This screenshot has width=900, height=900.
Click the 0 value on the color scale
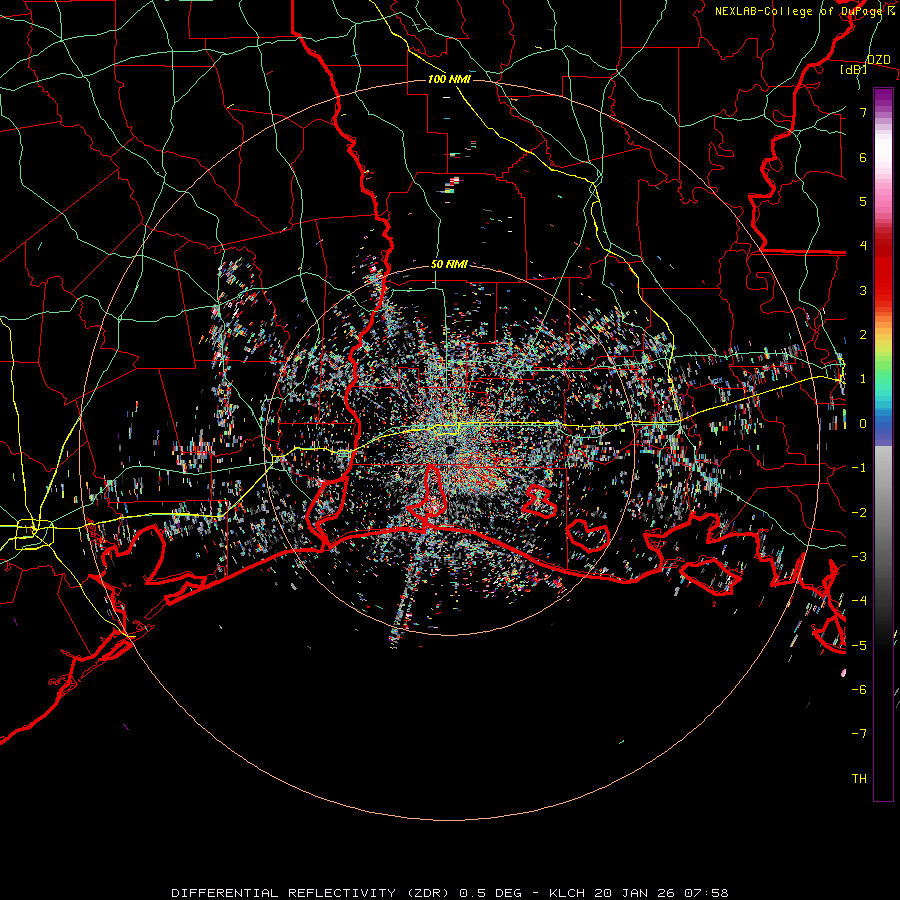click(863, 424)
